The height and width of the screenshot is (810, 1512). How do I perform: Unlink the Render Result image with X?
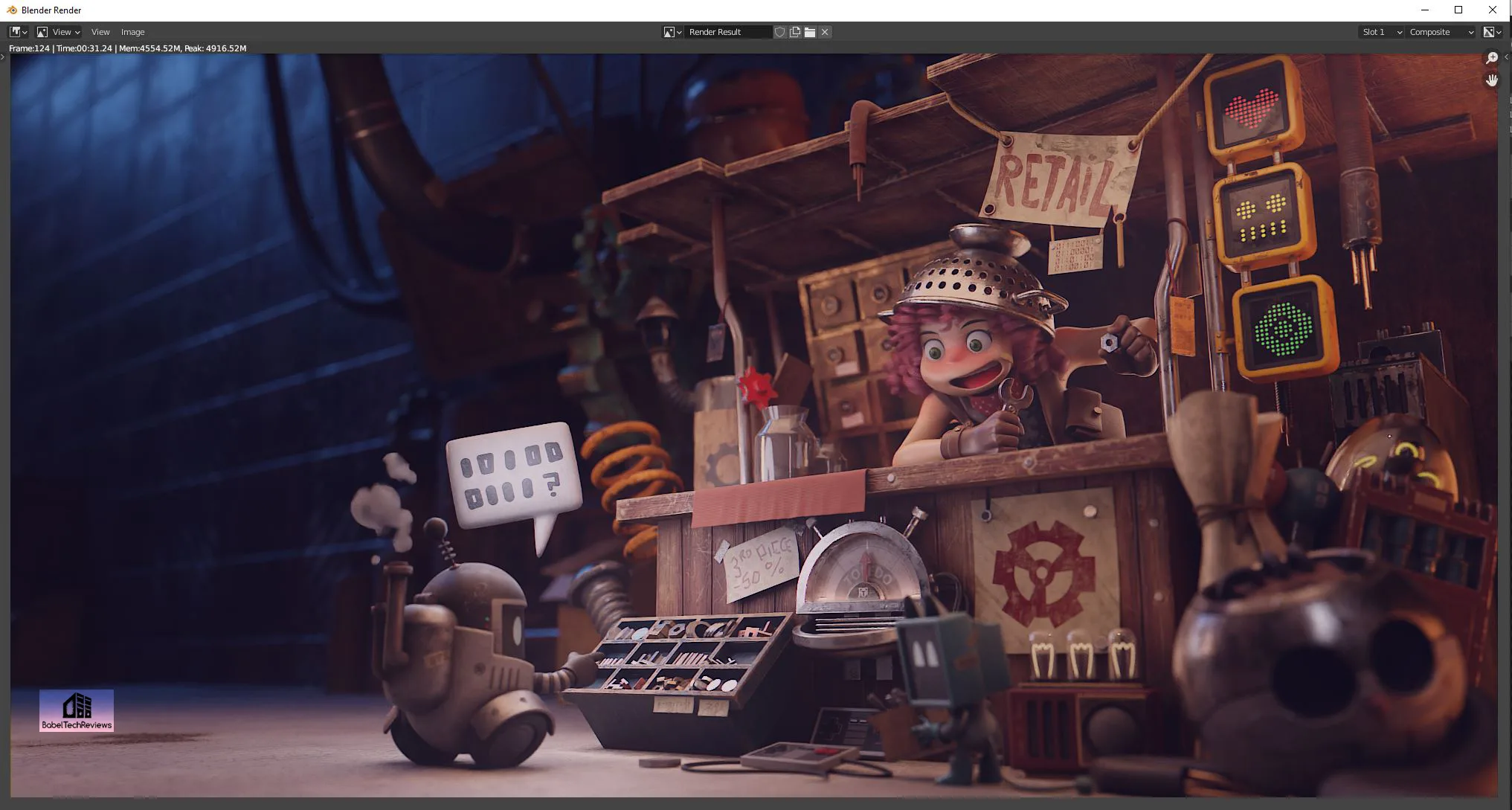[825, 32]
